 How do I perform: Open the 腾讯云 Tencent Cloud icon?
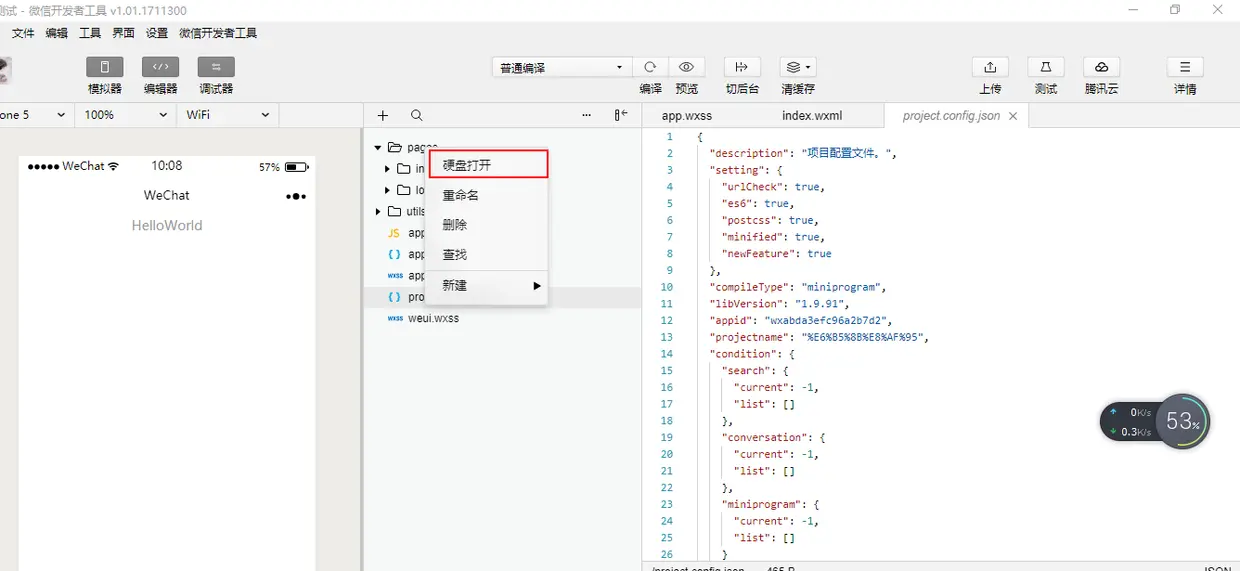[x=1101, y=67]
